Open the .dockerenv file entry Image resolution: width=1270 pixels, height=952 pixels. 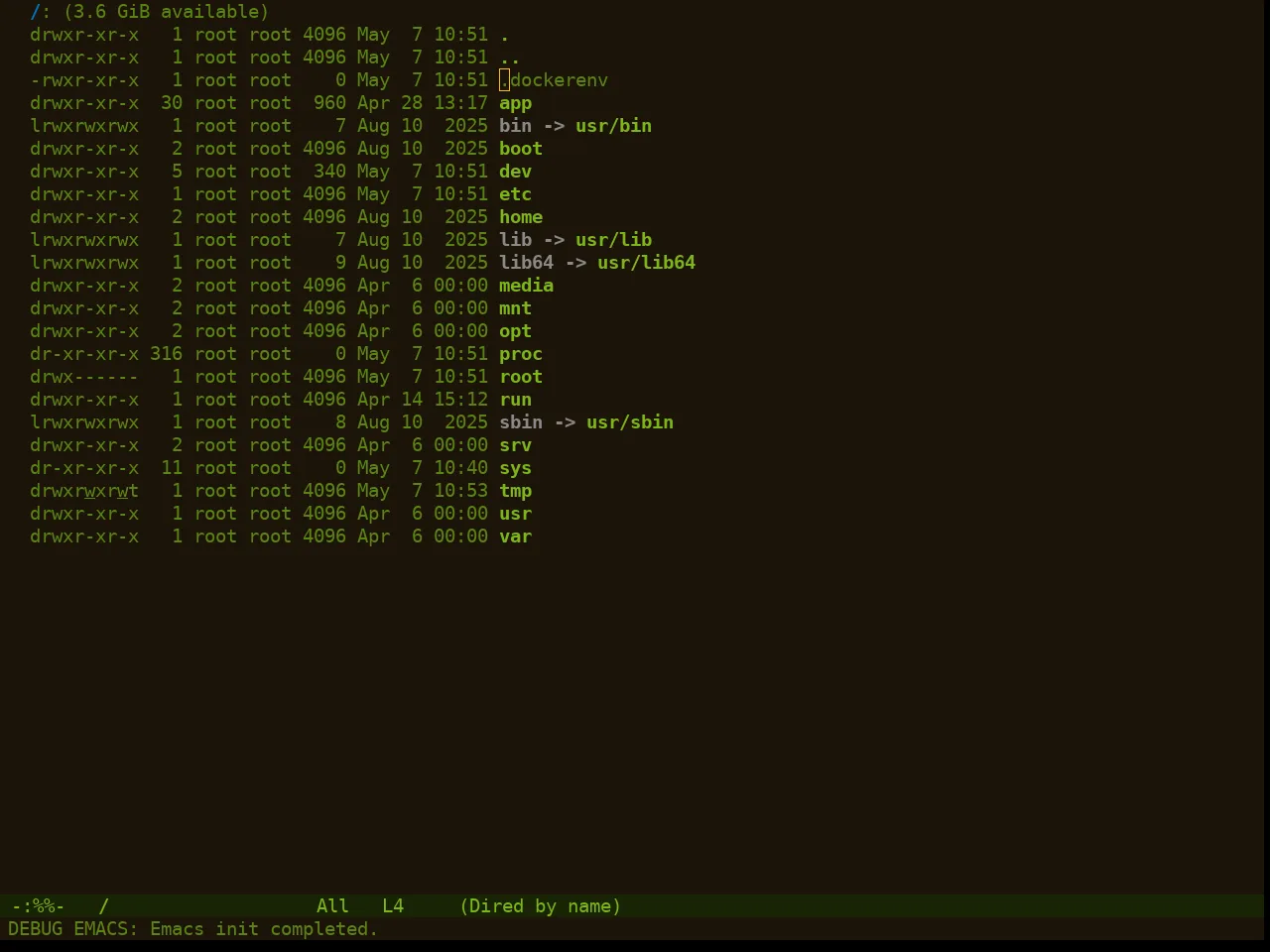click(554, 80)
